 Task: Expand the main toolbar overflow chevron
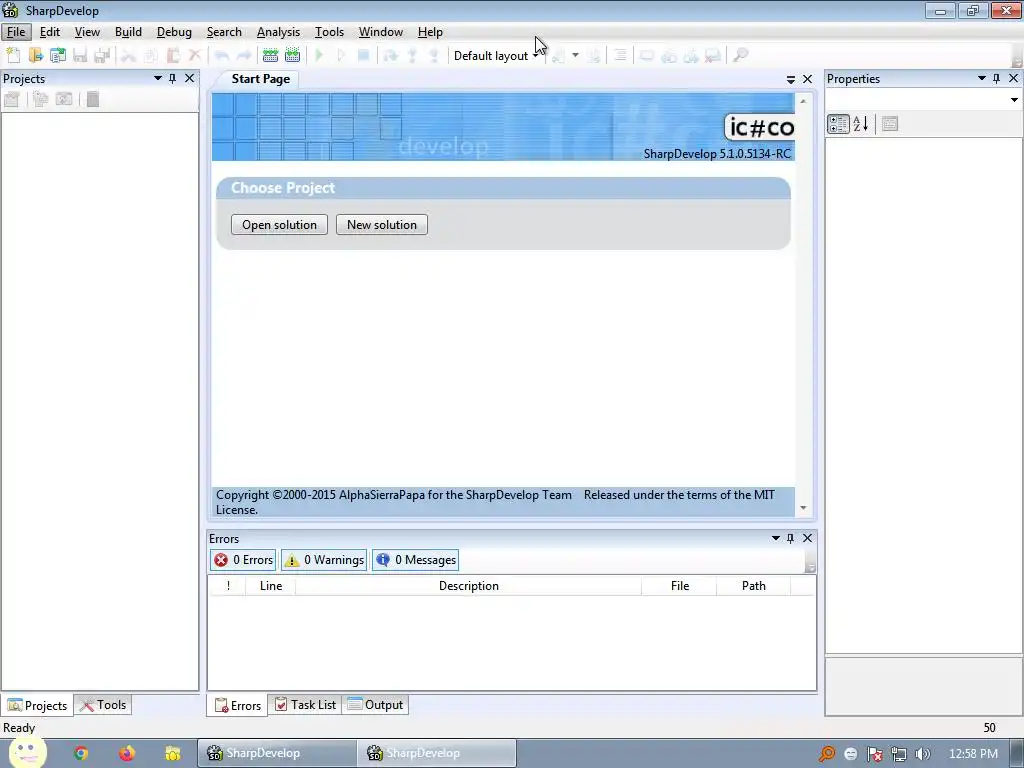tap(1017, 60)
